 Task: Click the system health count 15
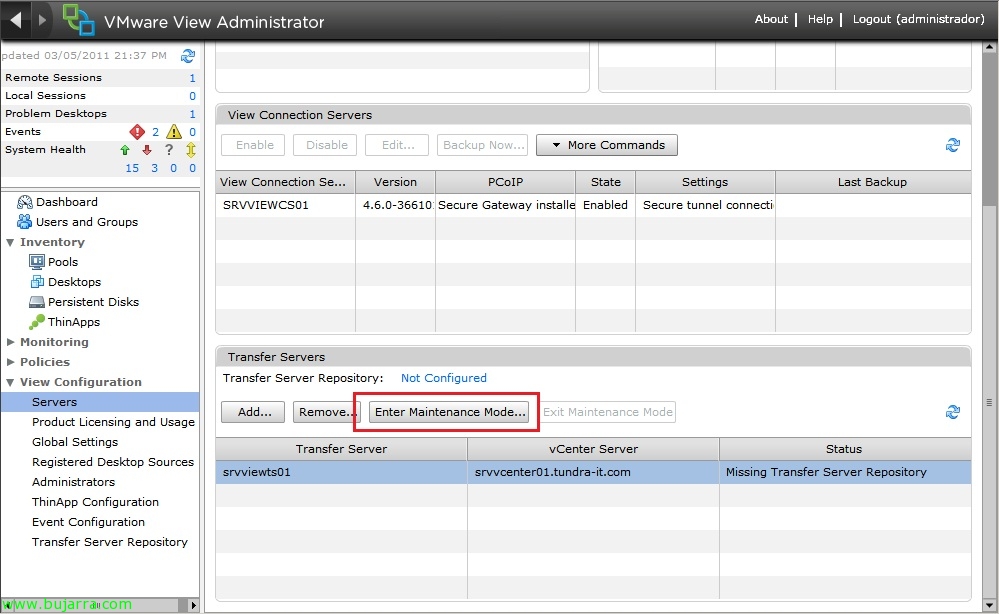click(132, 168)
